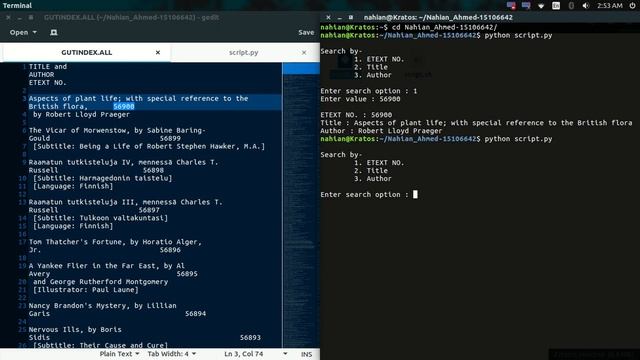This screenshot has width=640, height=360.
Task: Click '[Subtitle: Harmagedonin taistelu]' line
Action: click(102, 178)
